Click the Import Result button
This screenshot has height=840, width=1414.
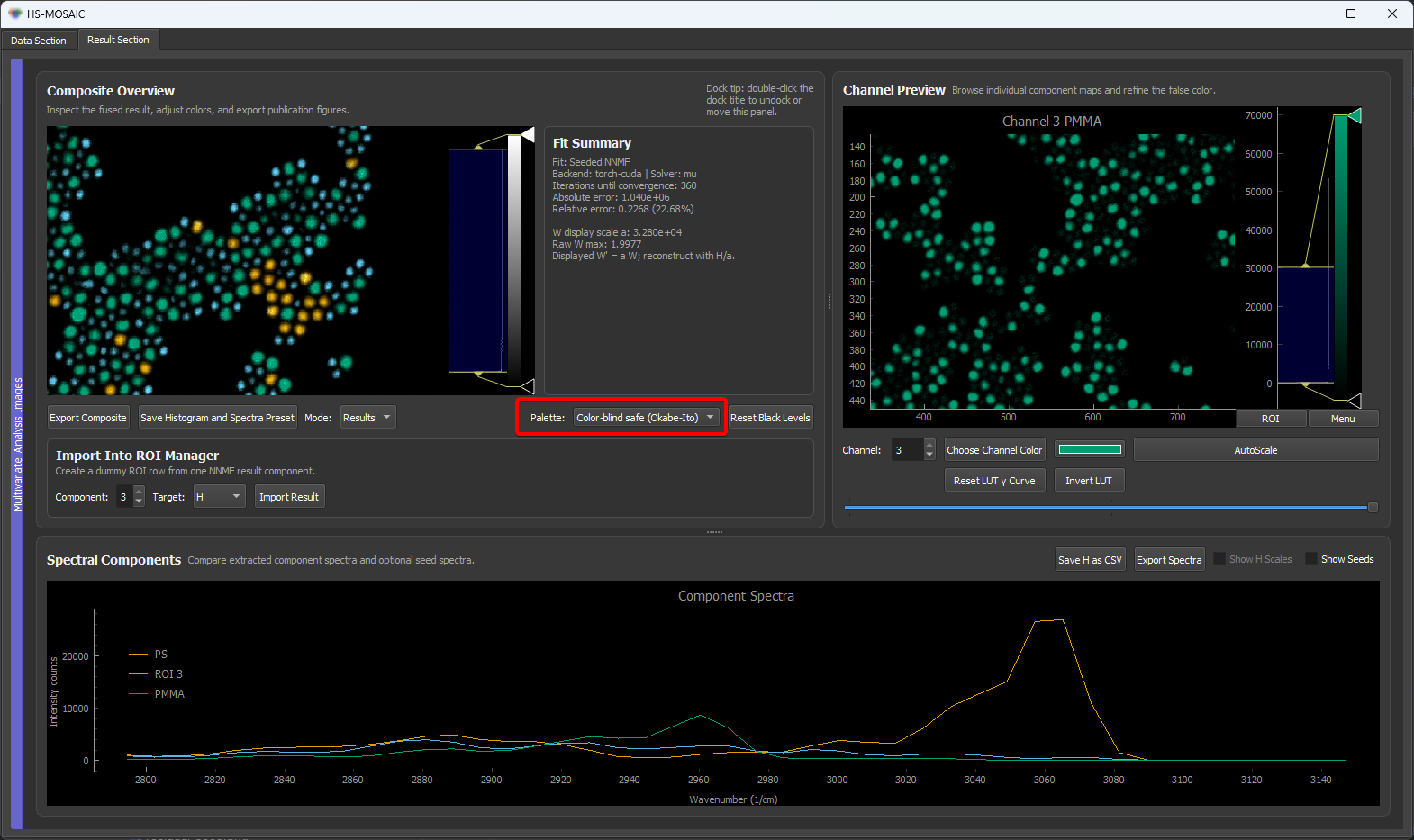pyautogui.click(x=289, y=497)
